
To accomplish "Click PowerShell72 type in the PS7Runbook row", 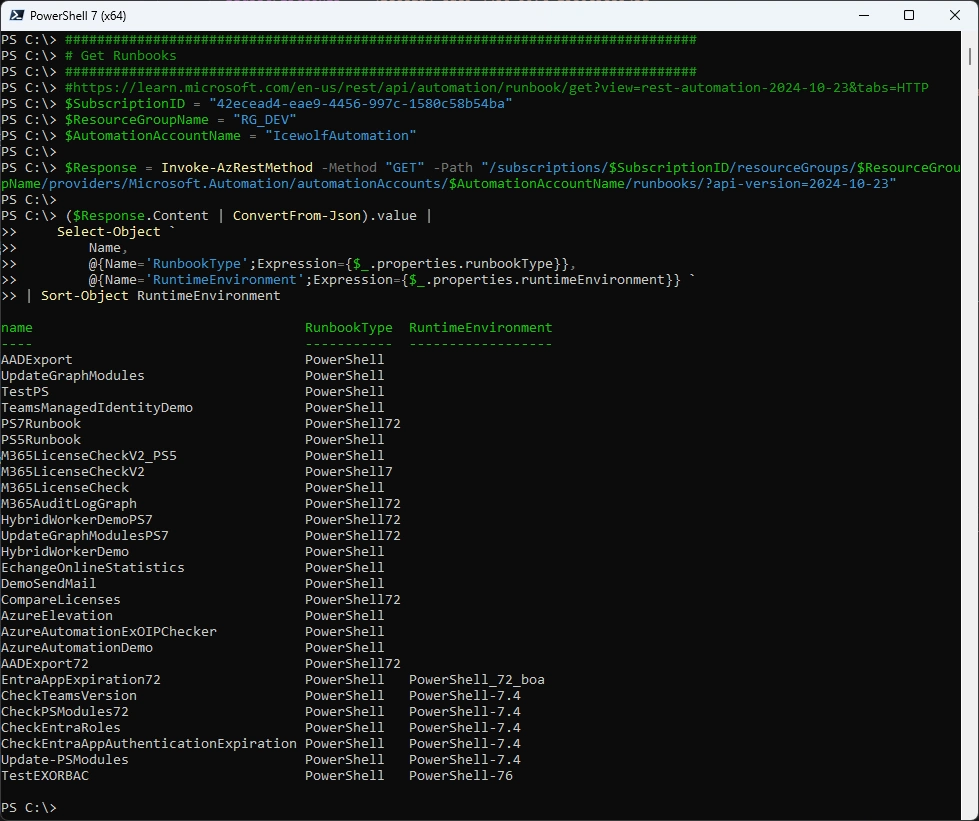I will tap(353, 424).
